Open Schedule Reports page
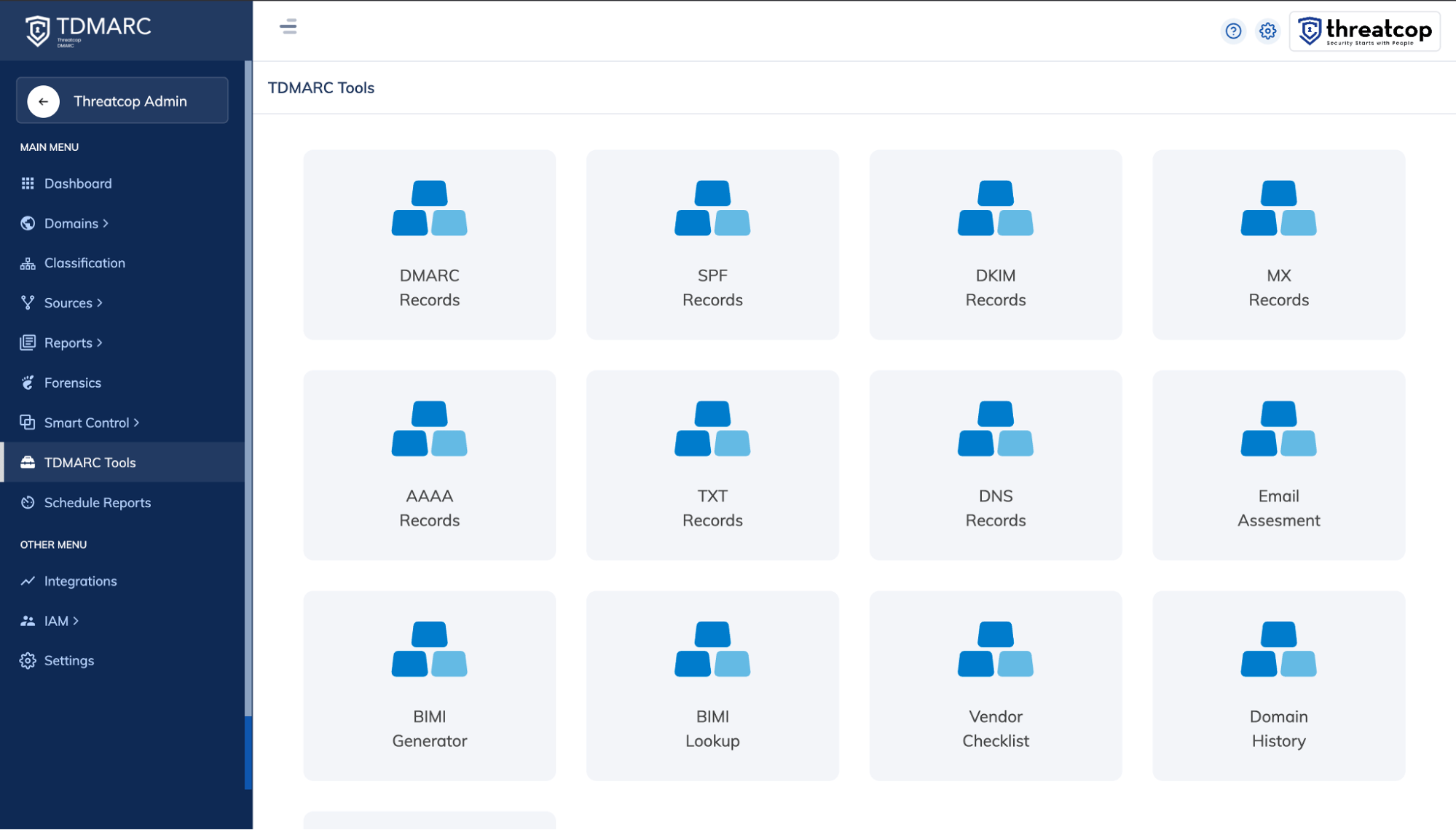1456x830 pixels. [97, 503]
